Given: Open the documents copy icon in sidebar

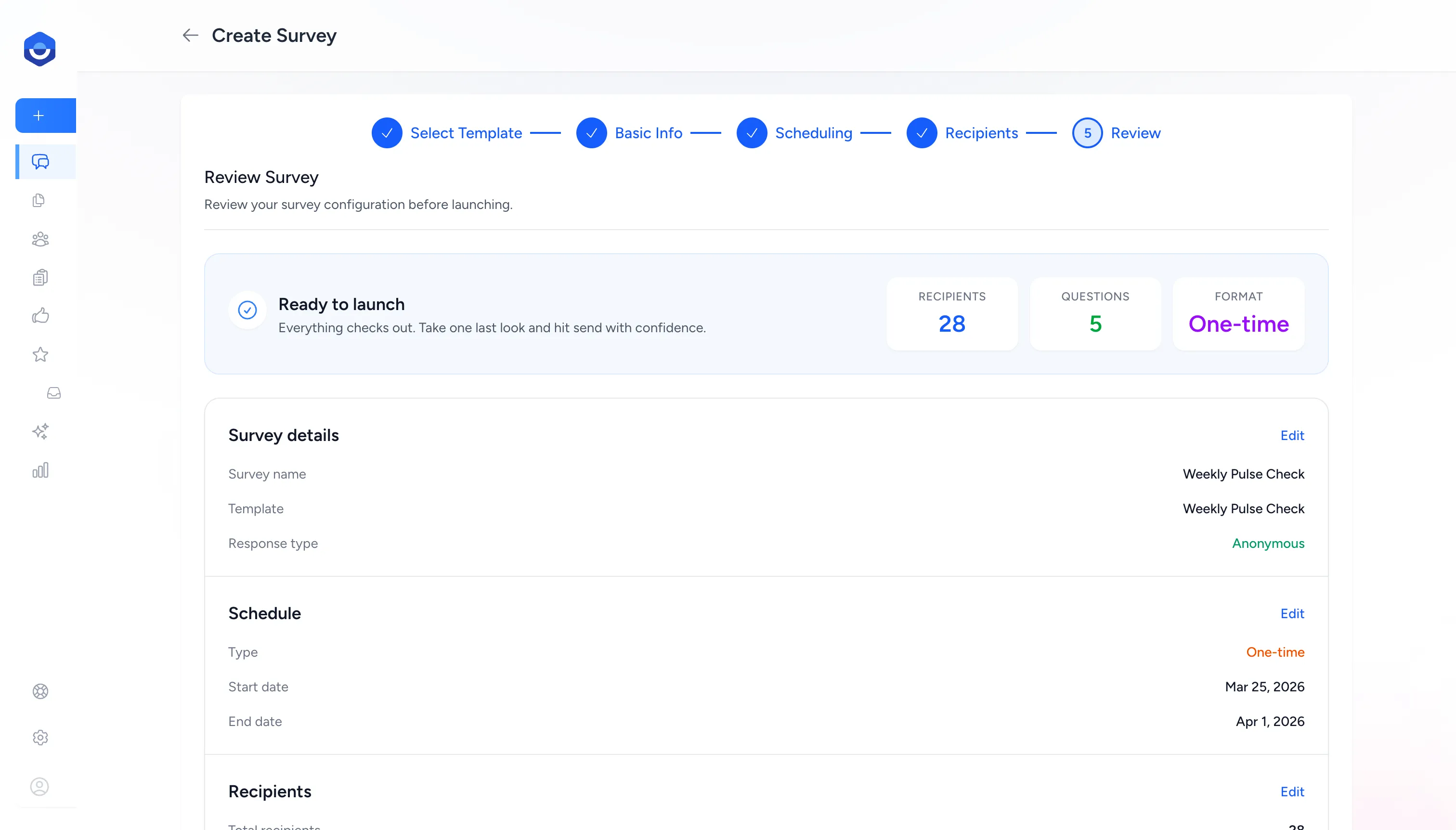Looking at the screenshot, I should tap(39, 200).
